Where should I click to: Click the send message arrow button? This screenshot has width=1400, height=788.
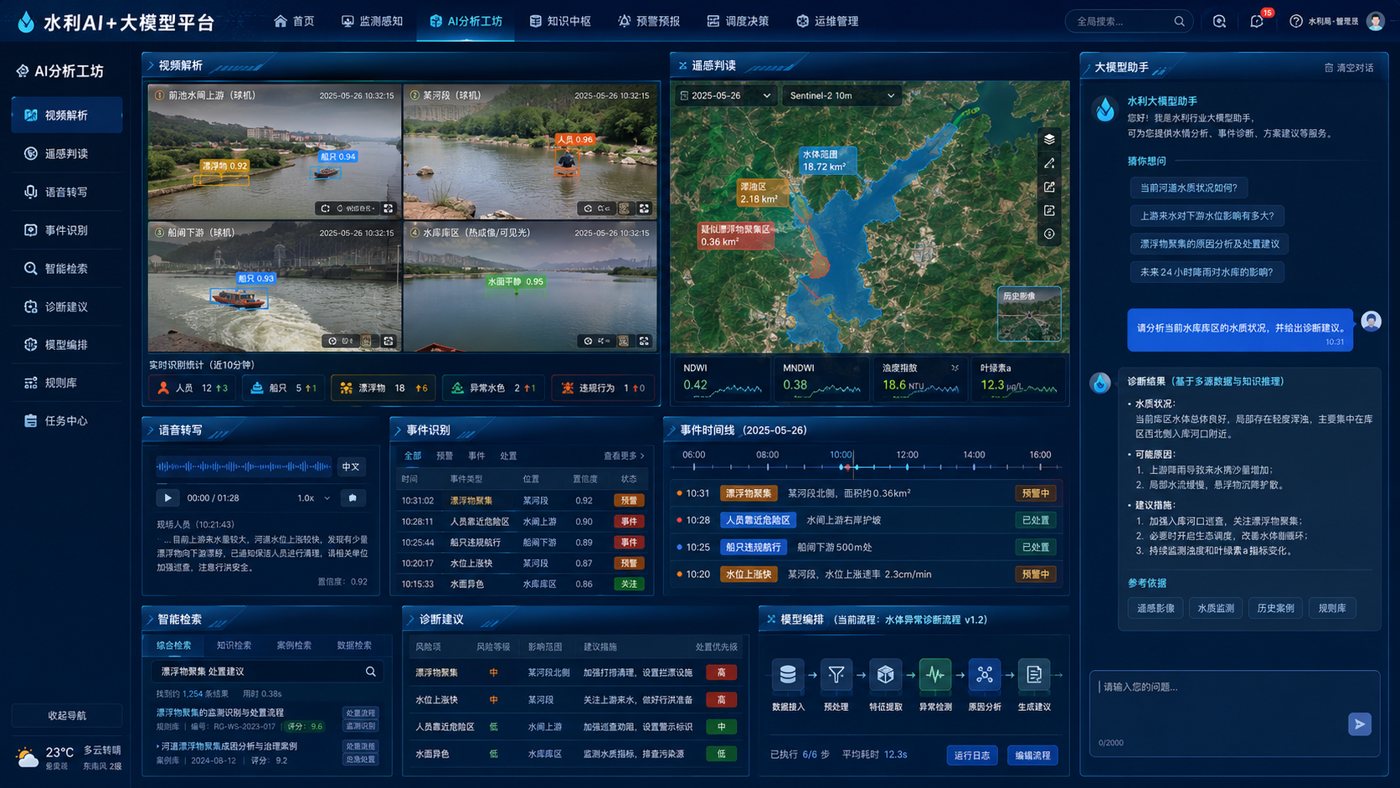coord(1359,724)
